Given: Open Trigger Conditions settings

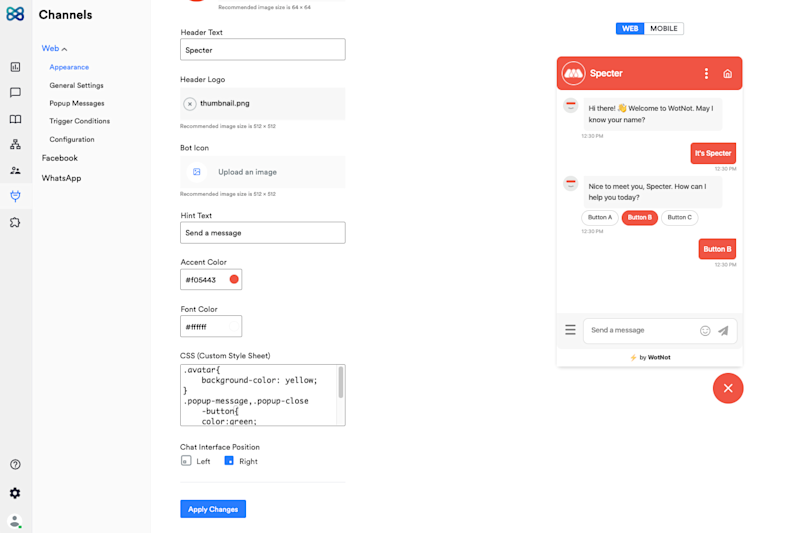Looking at the screenshot, I should [80, 121].
